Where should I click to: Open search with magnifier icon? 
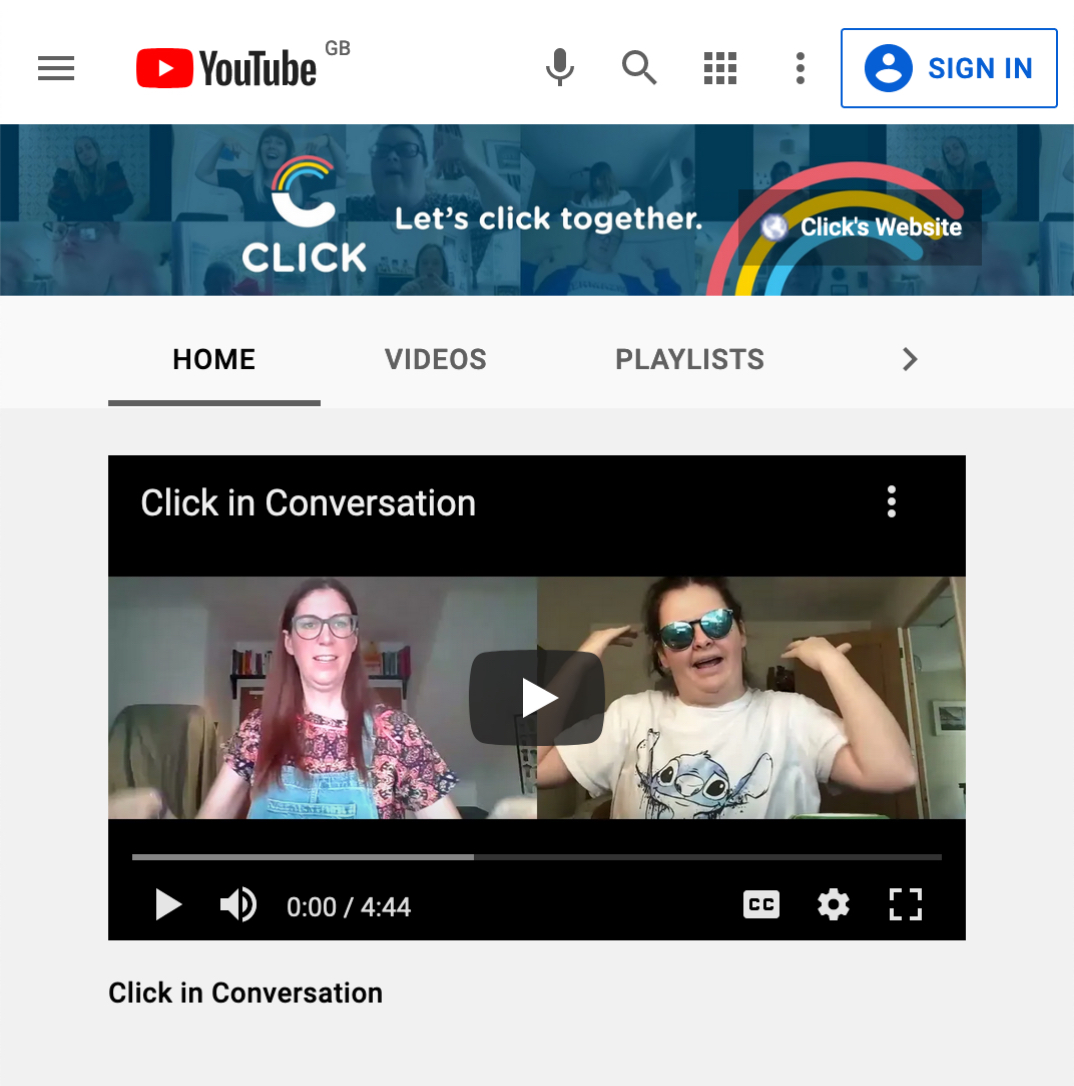[638, 68]
